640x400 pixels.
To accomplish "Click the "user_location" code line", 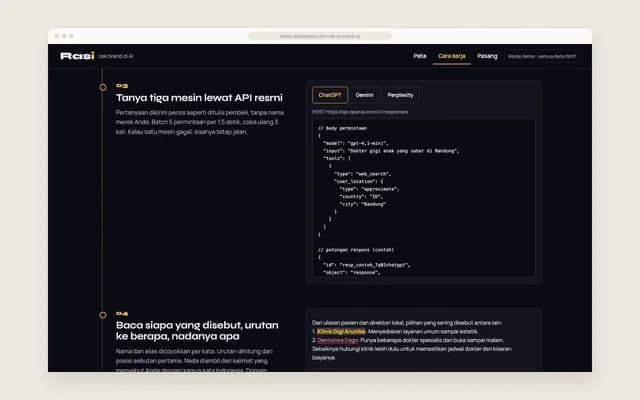I will pyautogui.click(x=358, y=181).
